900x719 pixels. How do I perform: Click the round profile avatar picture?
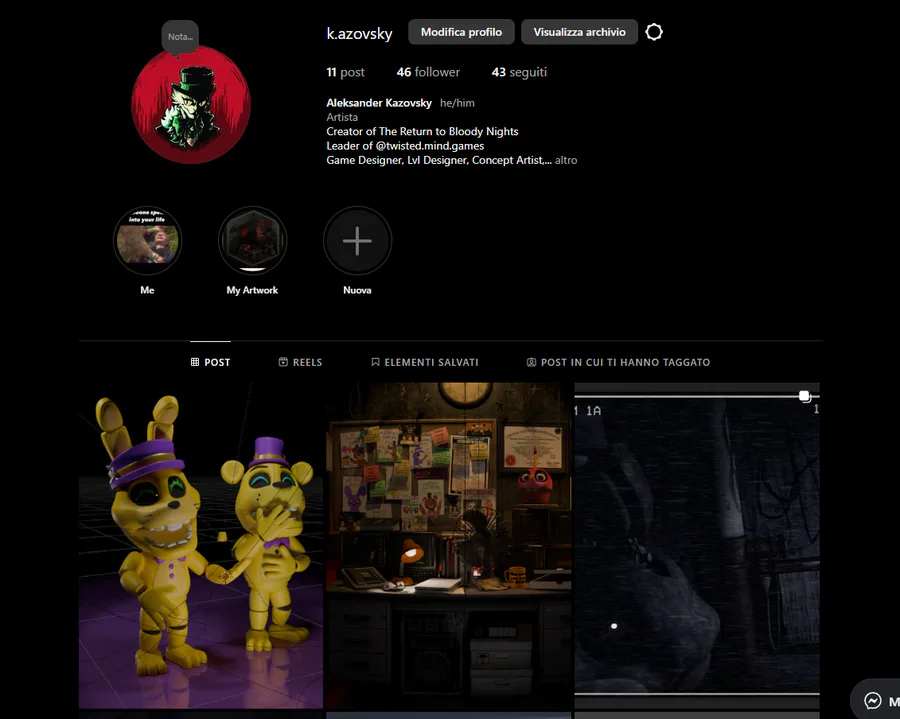point(191,104)
